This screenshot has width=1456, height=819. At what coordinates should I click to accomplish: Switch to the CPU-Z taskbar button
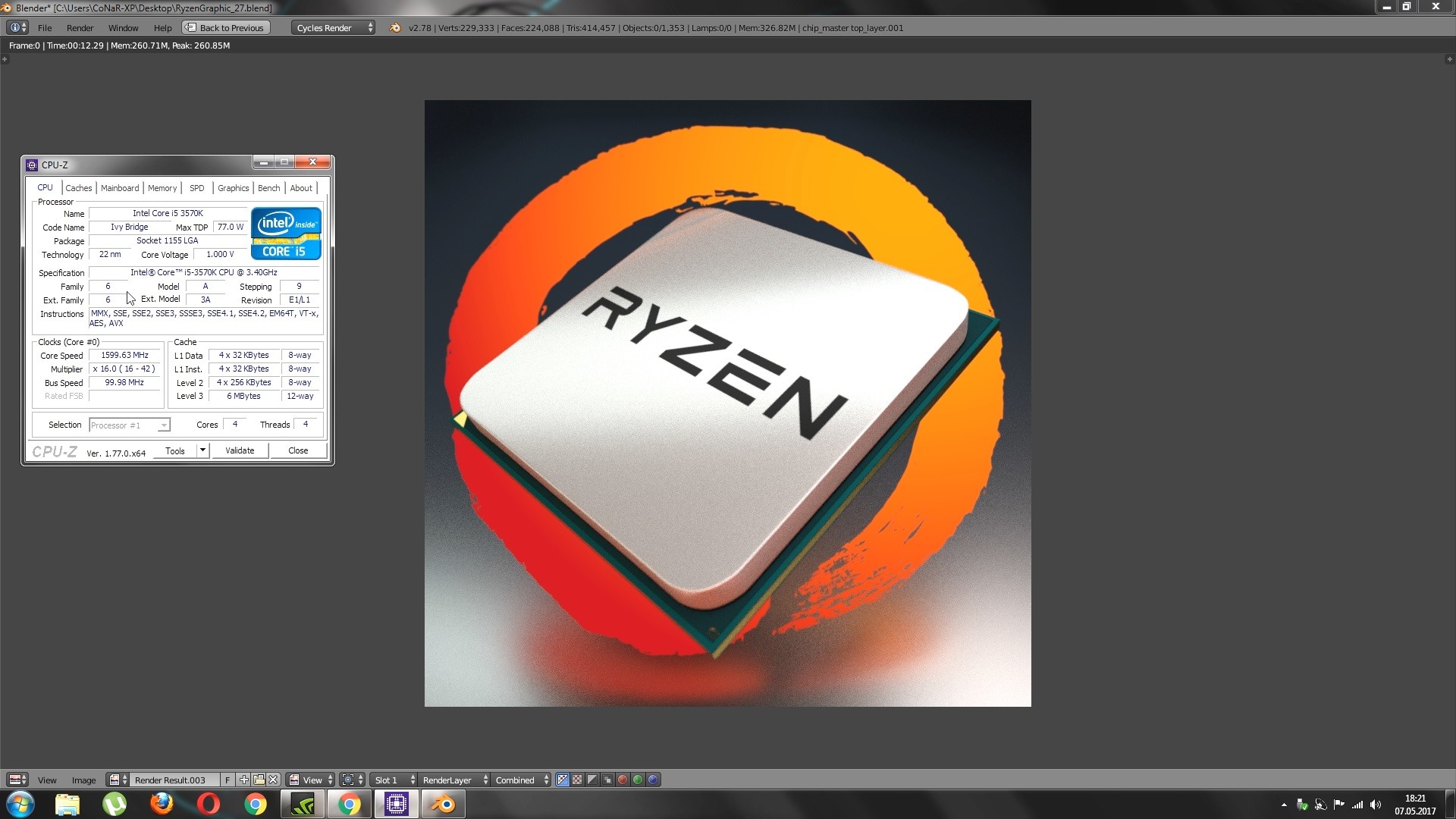tap(397, 804)
